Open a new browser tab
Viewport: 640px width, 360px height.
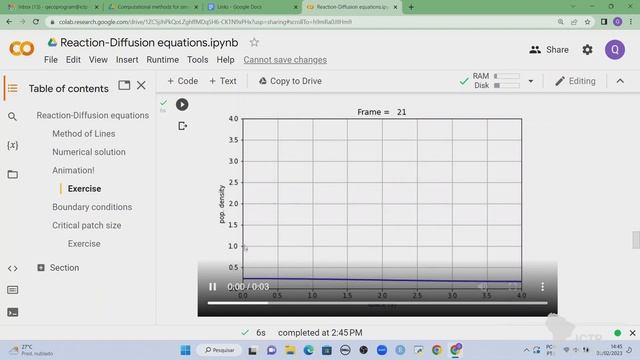point(411,7)
